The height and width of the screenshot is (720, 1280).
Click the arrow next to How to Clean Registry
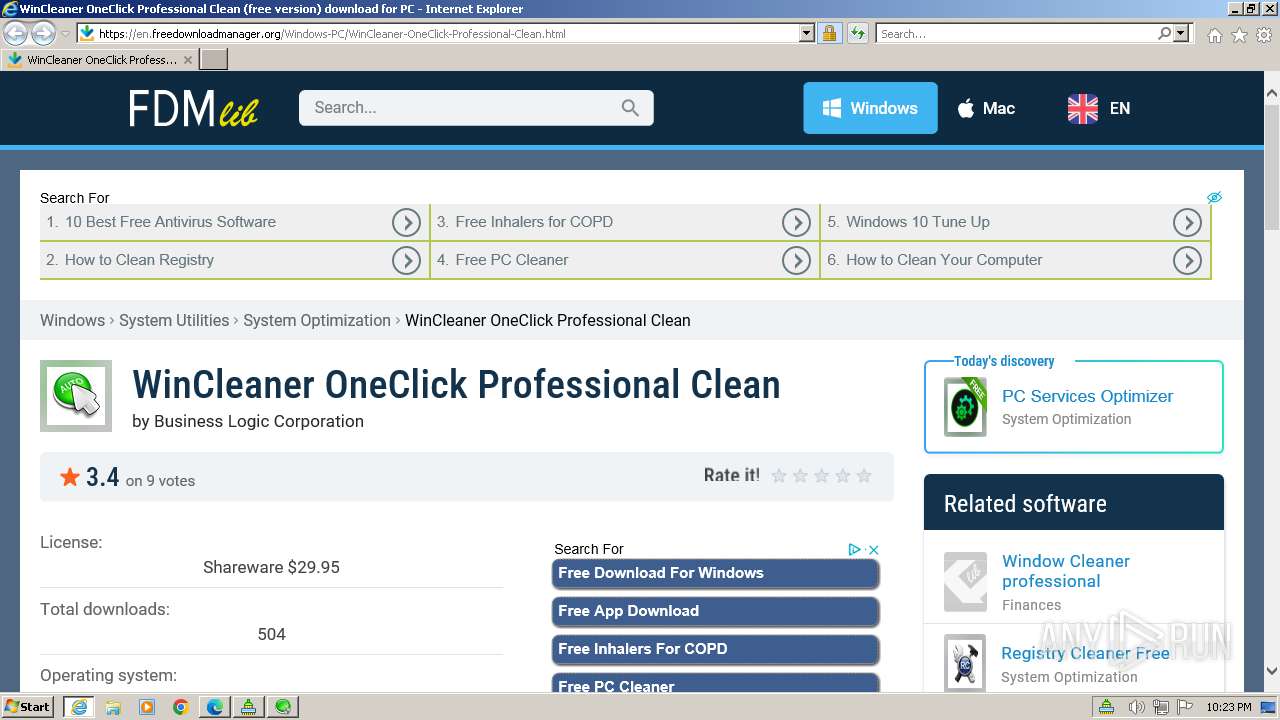(x=406, y=260)
